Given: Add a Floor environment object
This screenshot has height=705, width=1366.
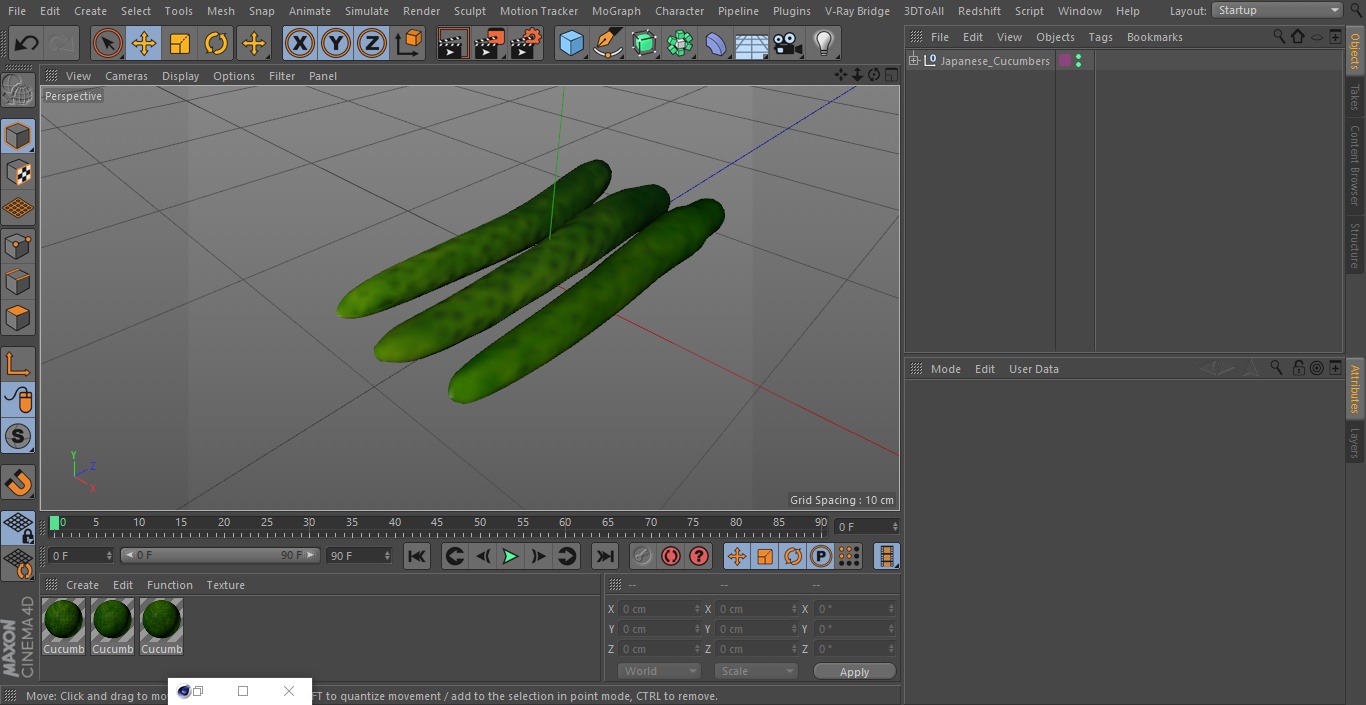Looking at the screenshot, I should coord(752,44).
